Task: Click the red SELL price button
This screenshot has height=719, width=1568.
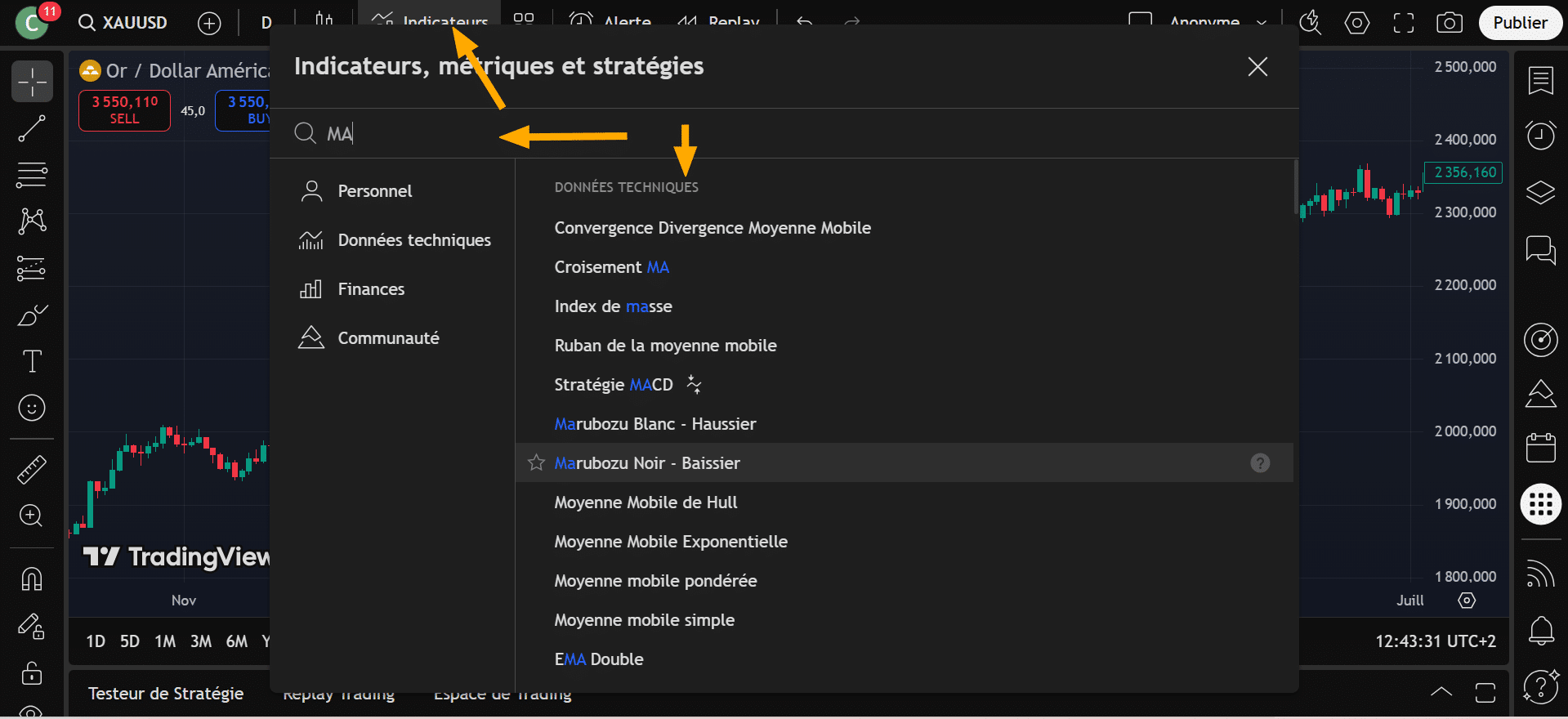Action: pos(124,110)
